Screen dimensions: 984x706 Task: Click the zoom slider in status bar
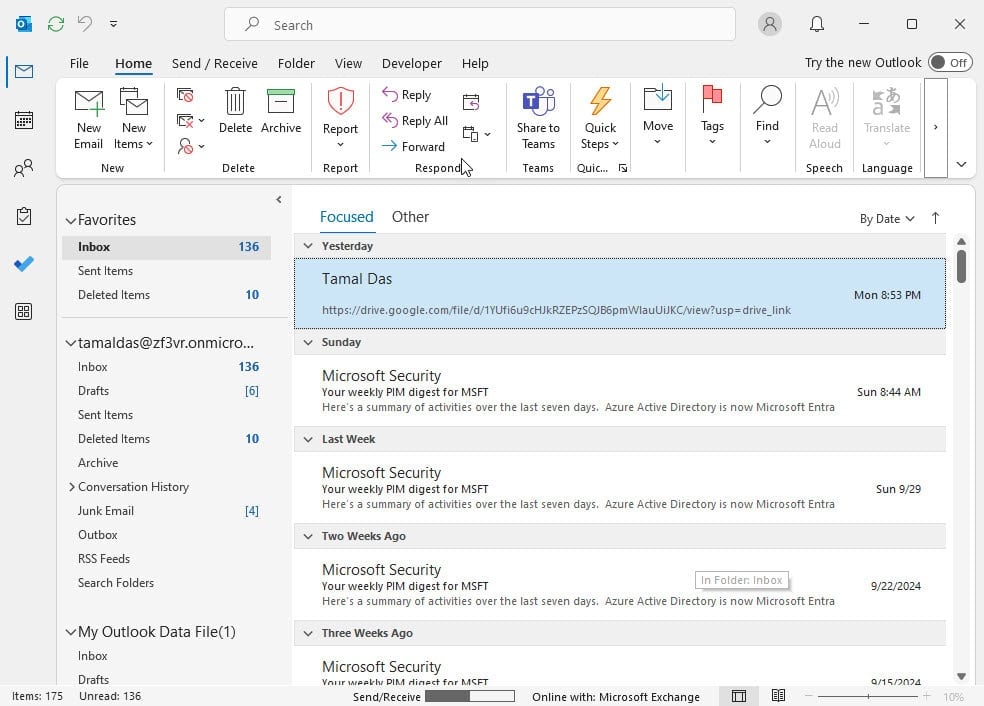tap(868, 696)
